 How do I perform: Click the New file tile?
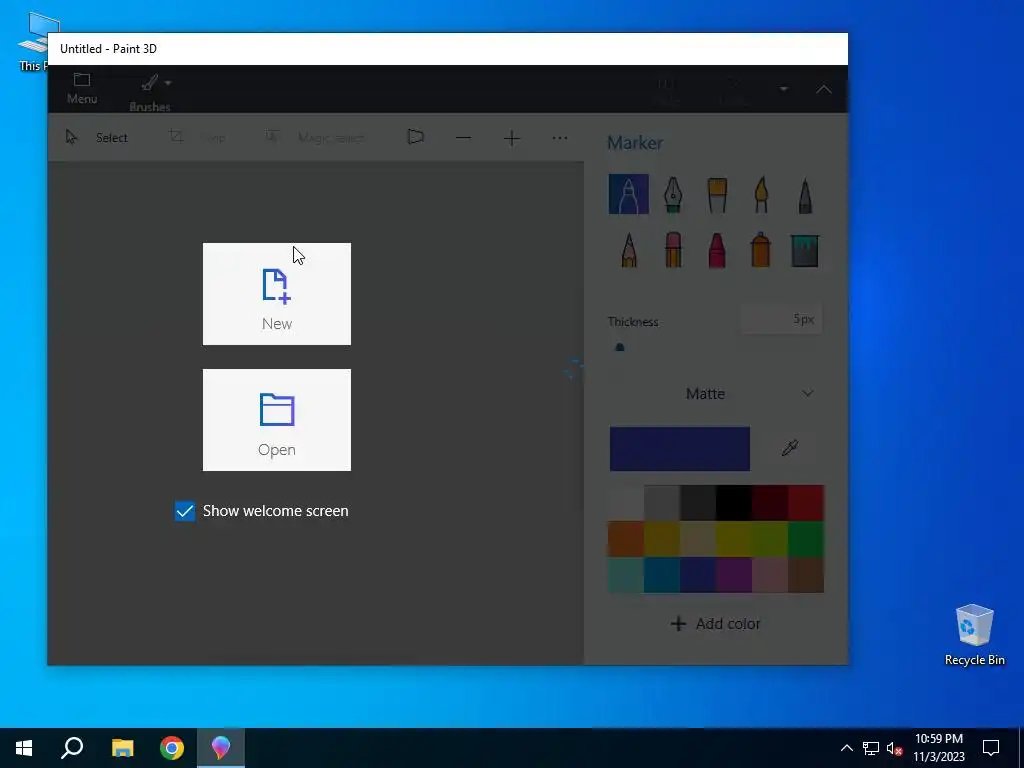click(277, 294)
